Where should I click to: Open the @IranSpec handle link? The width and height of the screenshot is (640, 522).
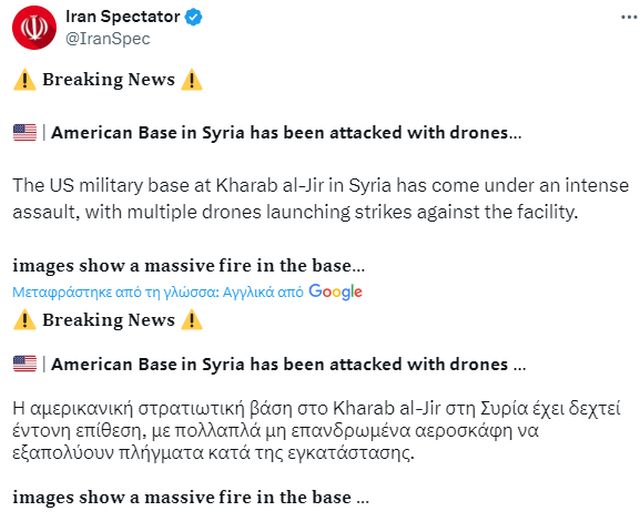107,38
